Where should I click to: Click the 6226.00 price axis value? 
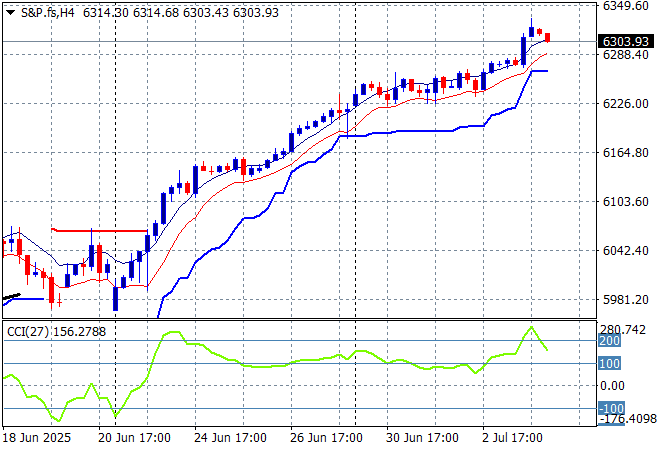tap(625, 104)
